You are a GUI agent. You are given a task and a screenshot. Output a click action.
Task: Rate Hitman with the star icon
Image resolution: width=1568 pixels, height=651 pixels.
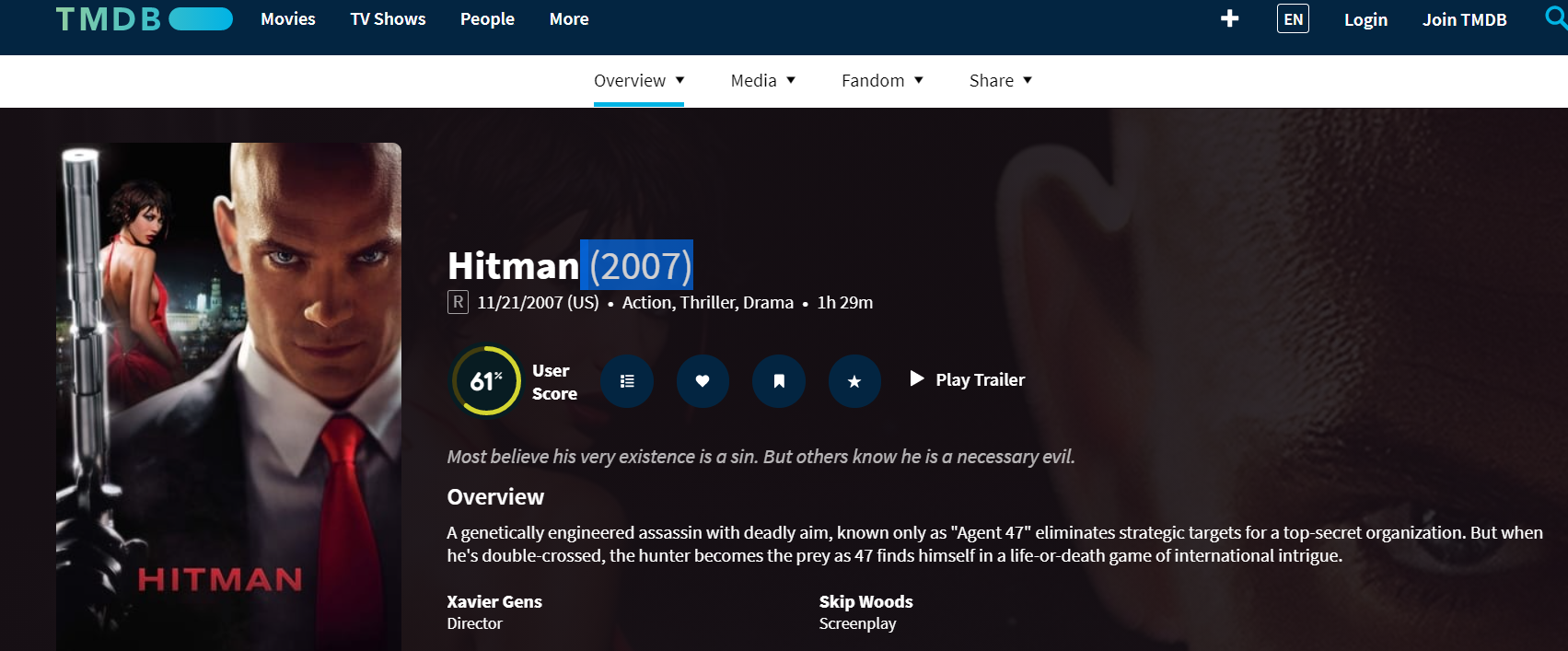[x=854, y=381]
